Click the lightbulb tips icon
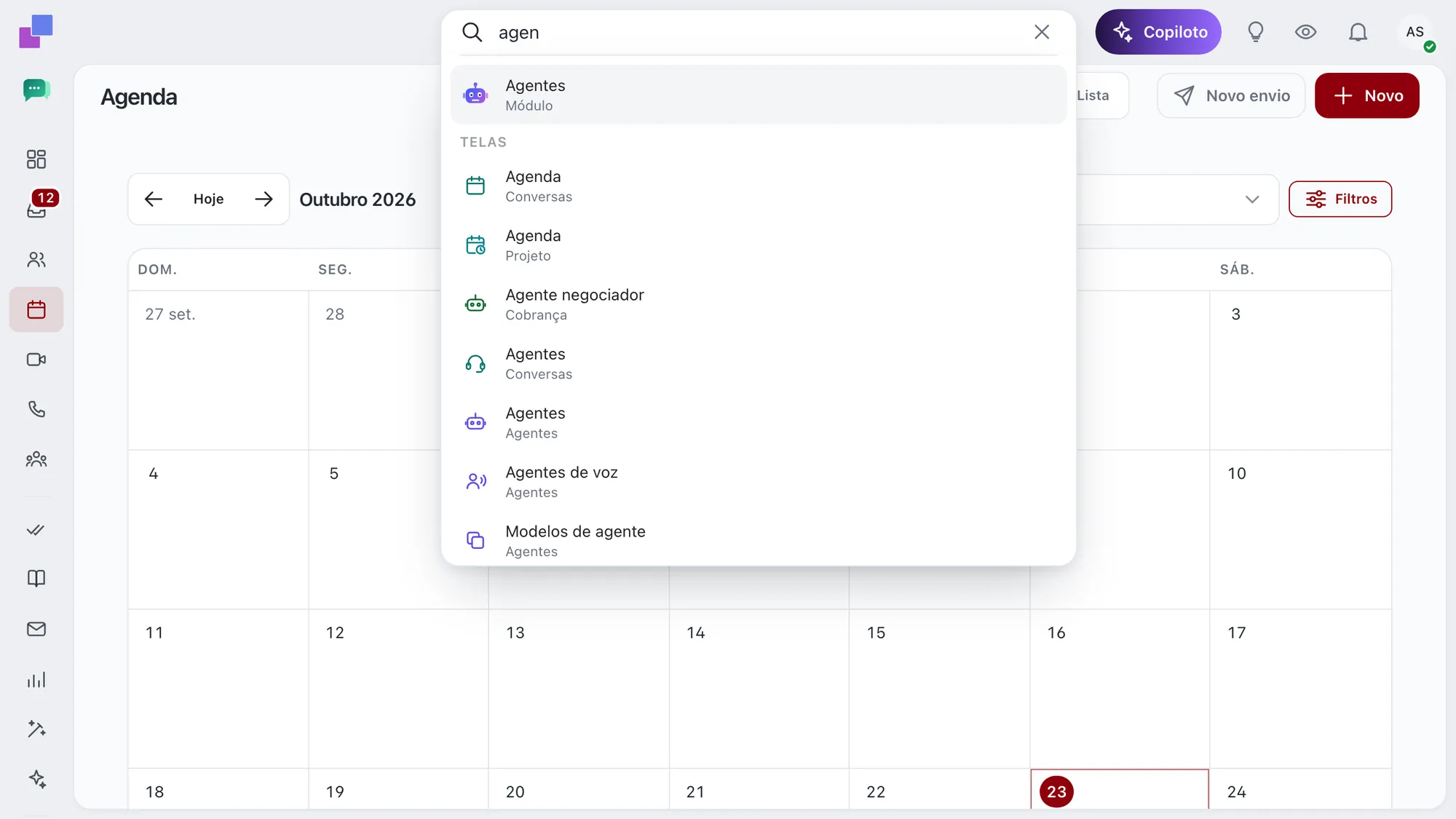 pyautogui.click(x=1256, y=32)
